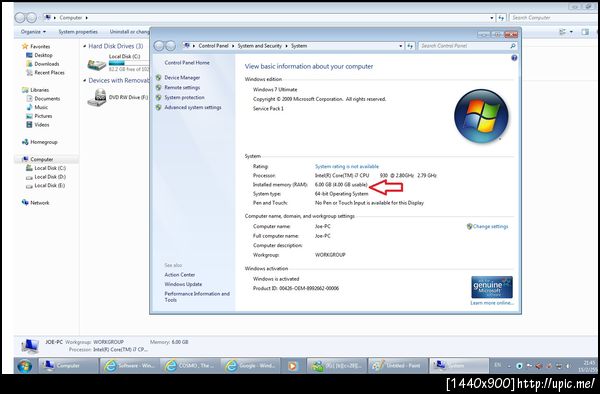The width and height of the screenshot is (600, 394).
Task: Open Action Center under See also
Action: pos(179,275)
